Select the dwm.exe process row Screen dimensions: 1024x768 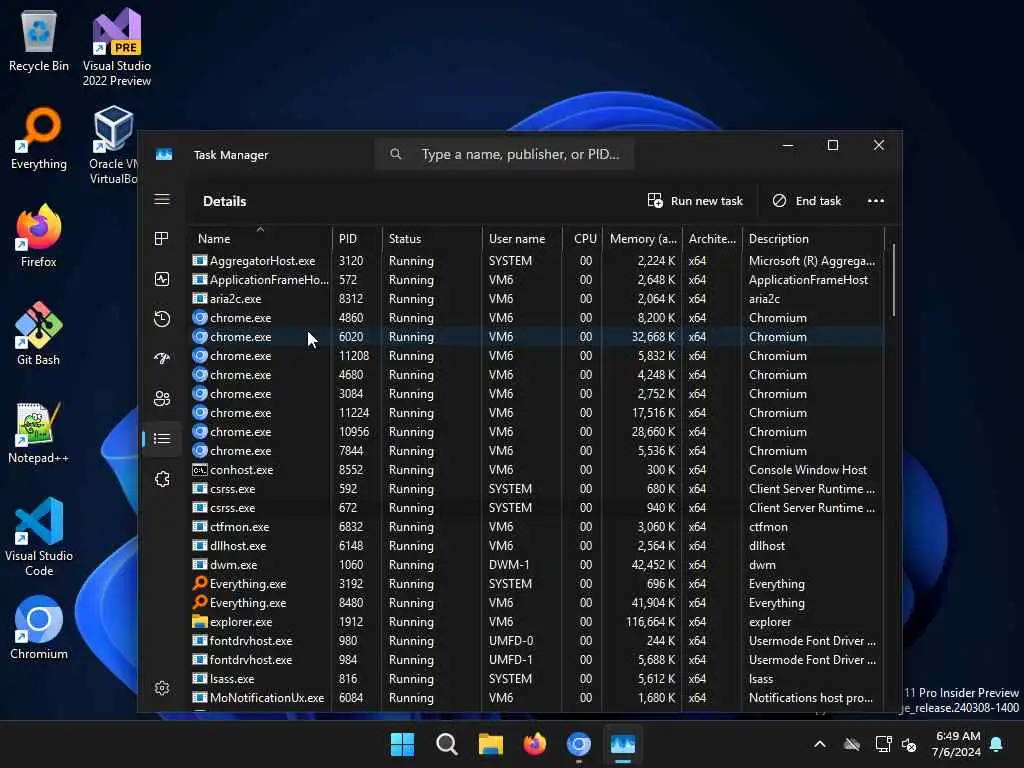point(537,565)
